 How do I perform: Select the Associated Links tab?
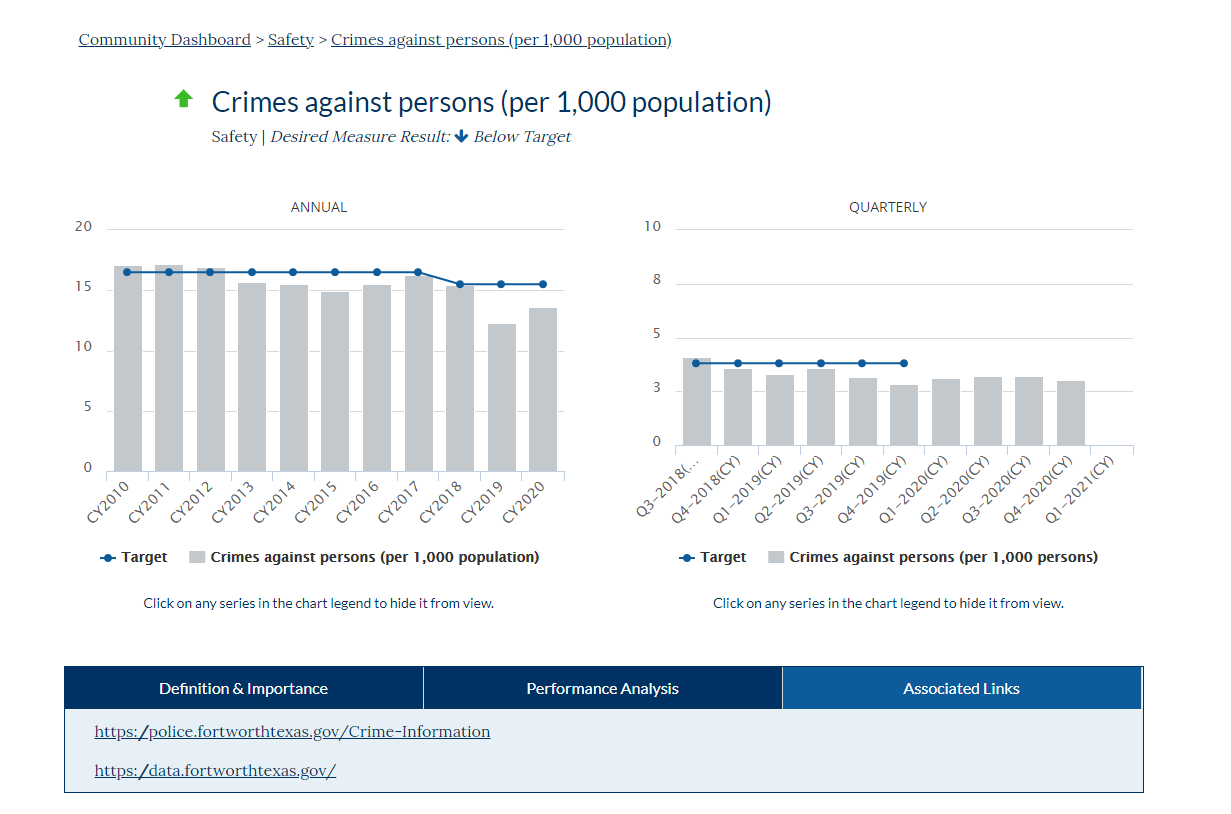click(961, 688)
